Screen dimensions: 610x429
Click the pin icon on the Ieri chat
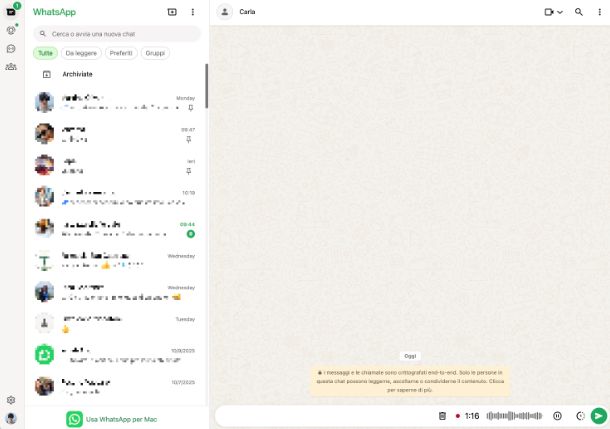189,171
